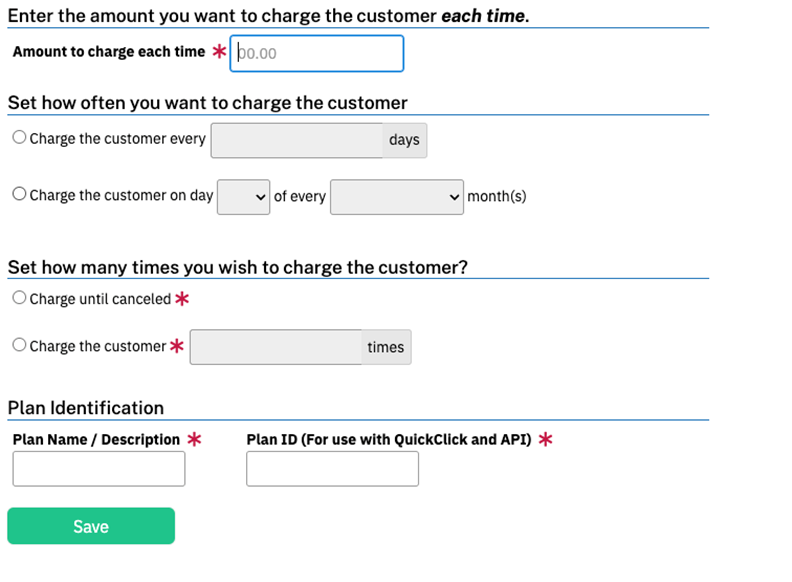
Task: Click the Amount to charge each time label
Action: [x=108, y=52]
